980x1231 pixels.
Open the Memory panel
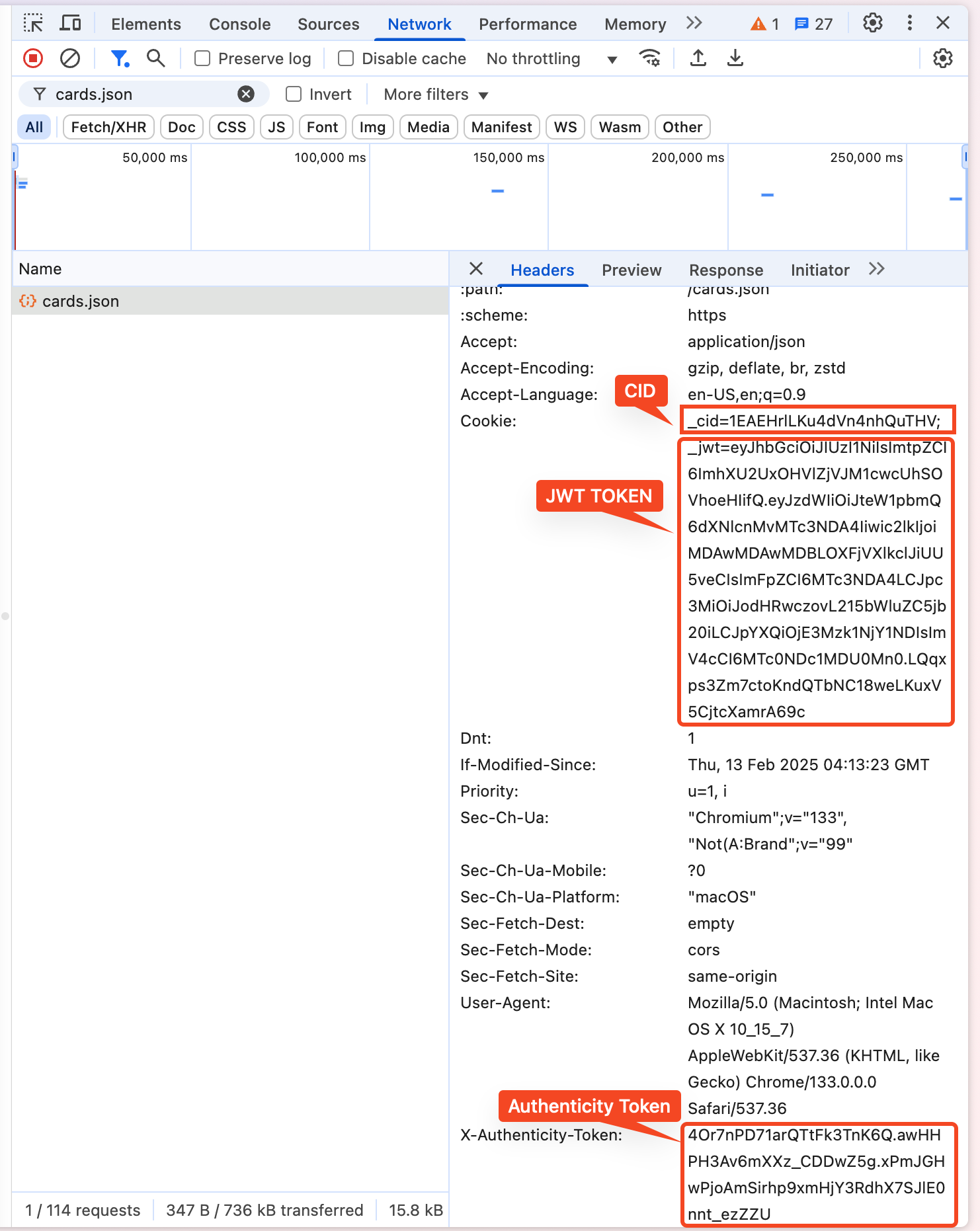(x=635, y=24)
